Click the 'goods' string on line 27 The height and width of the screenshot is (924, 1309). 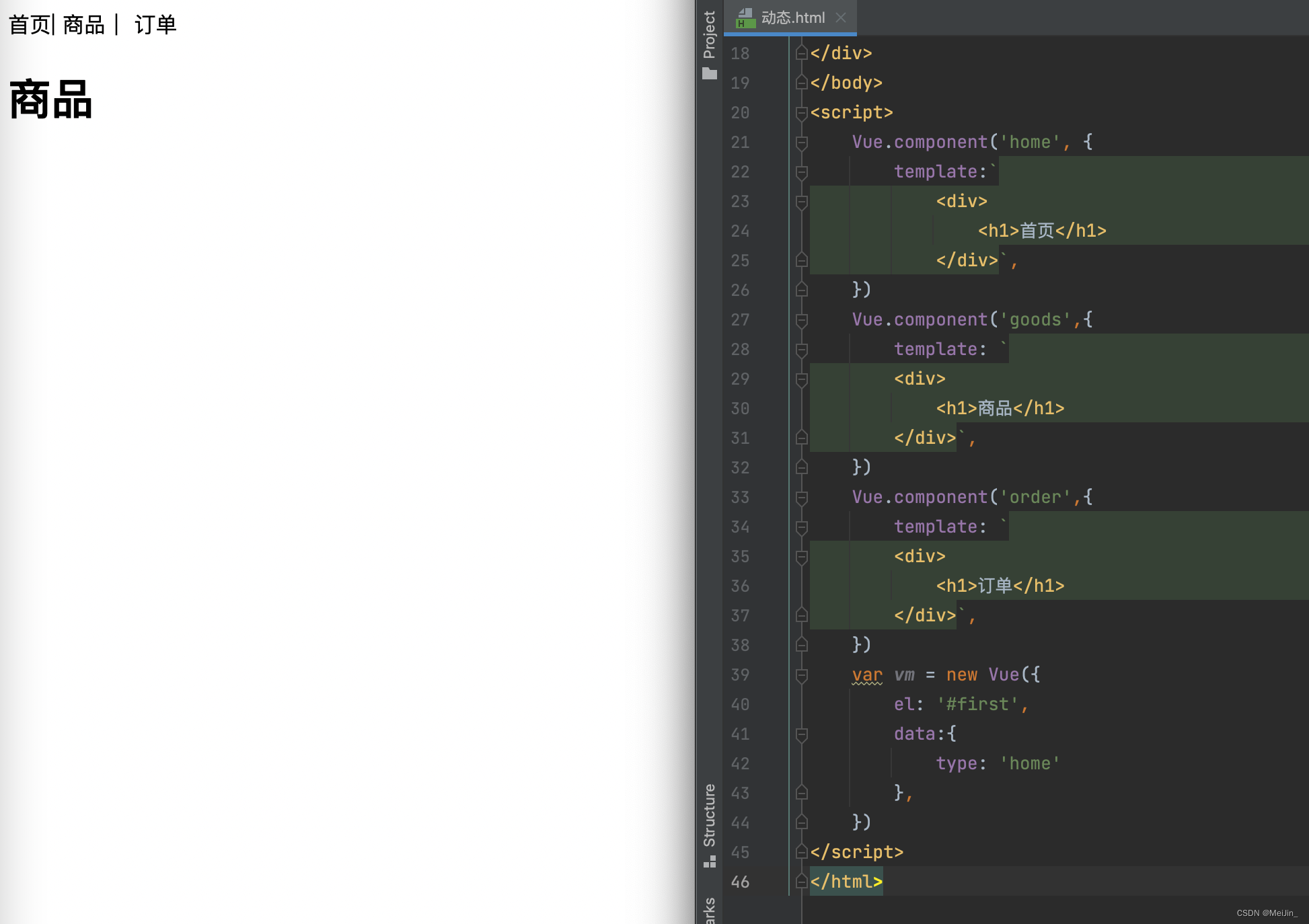(x=1035, y=319)
